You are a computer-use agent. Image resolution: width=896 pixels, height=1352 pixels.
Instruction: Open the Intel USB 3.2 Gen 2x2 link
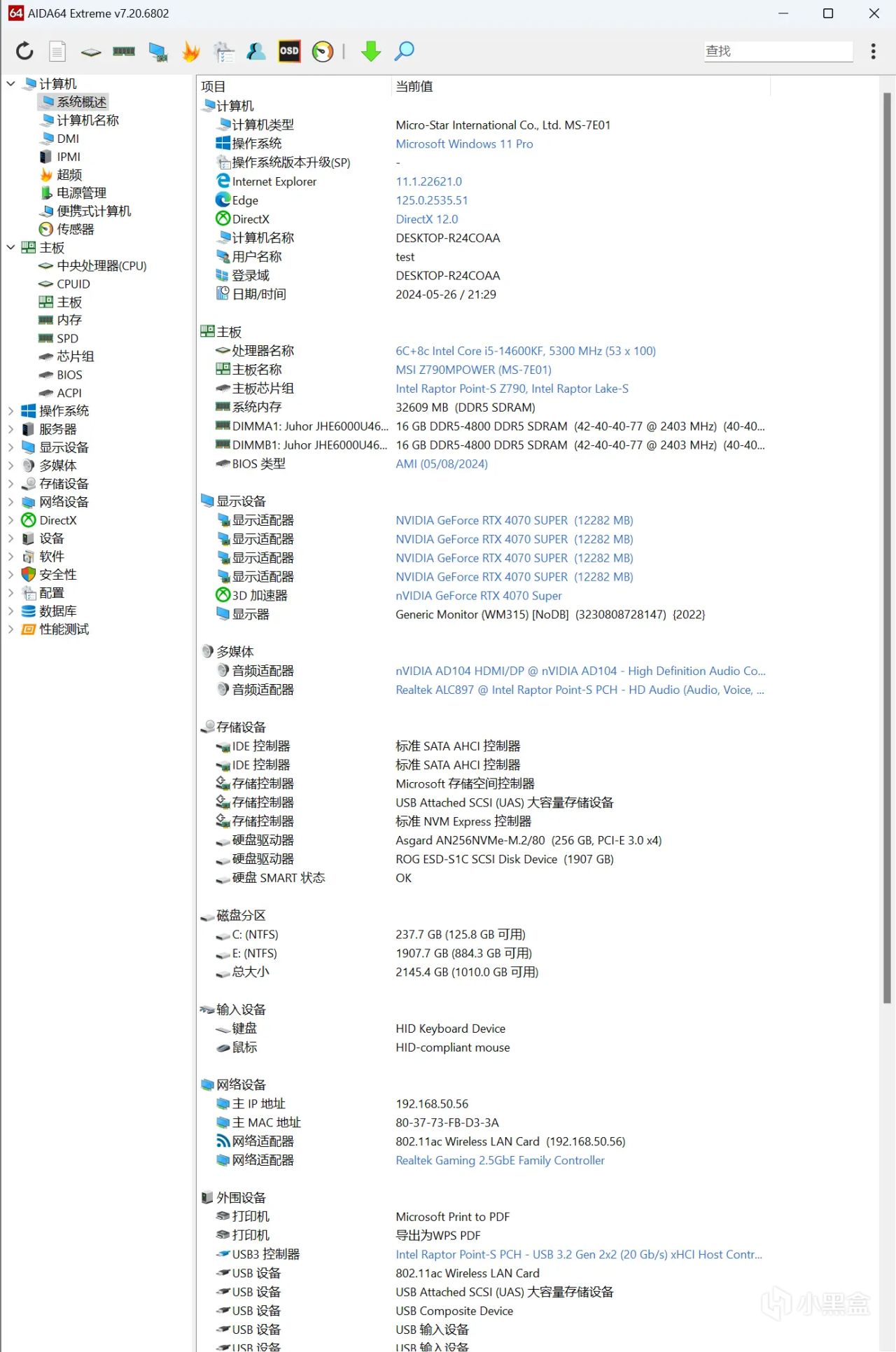click(x=579, y=1255)
